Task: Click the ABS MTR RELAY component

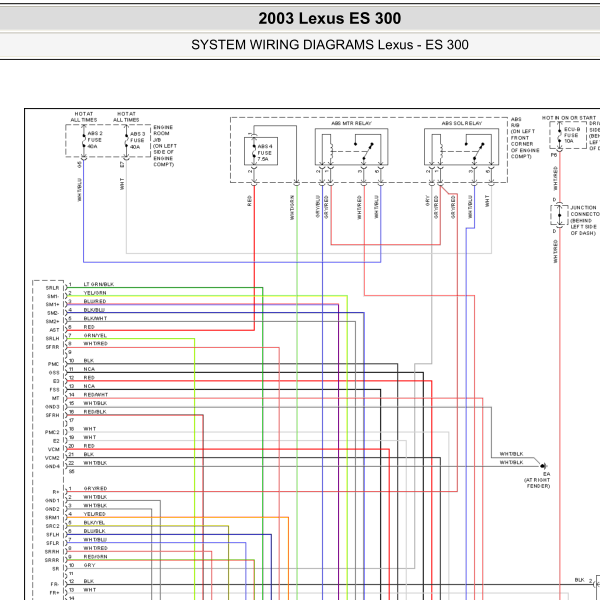Action: [351, 147]
